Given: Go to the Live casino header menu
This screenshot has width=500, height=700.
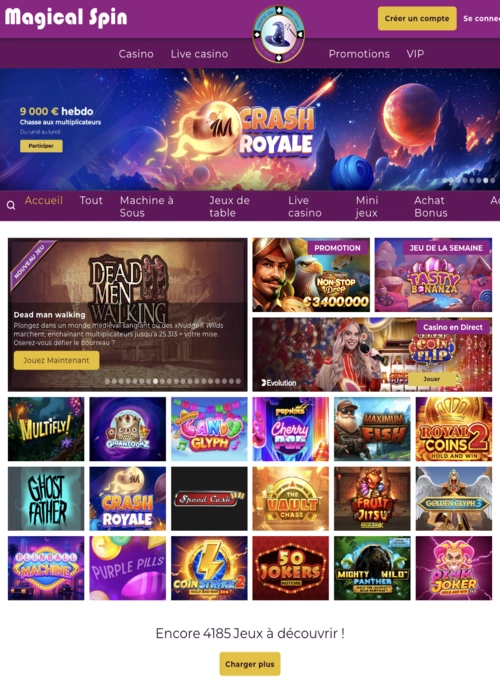Looking at the screenshot, I should point(199,54).
